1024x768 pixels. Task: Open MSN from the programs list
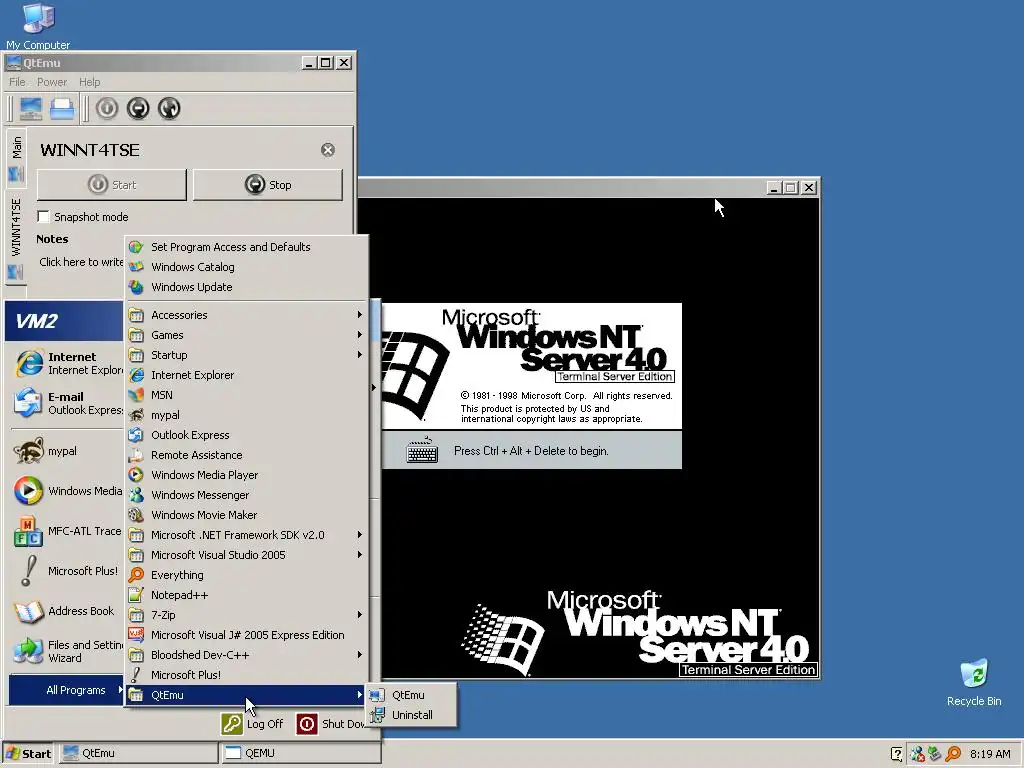247,395
